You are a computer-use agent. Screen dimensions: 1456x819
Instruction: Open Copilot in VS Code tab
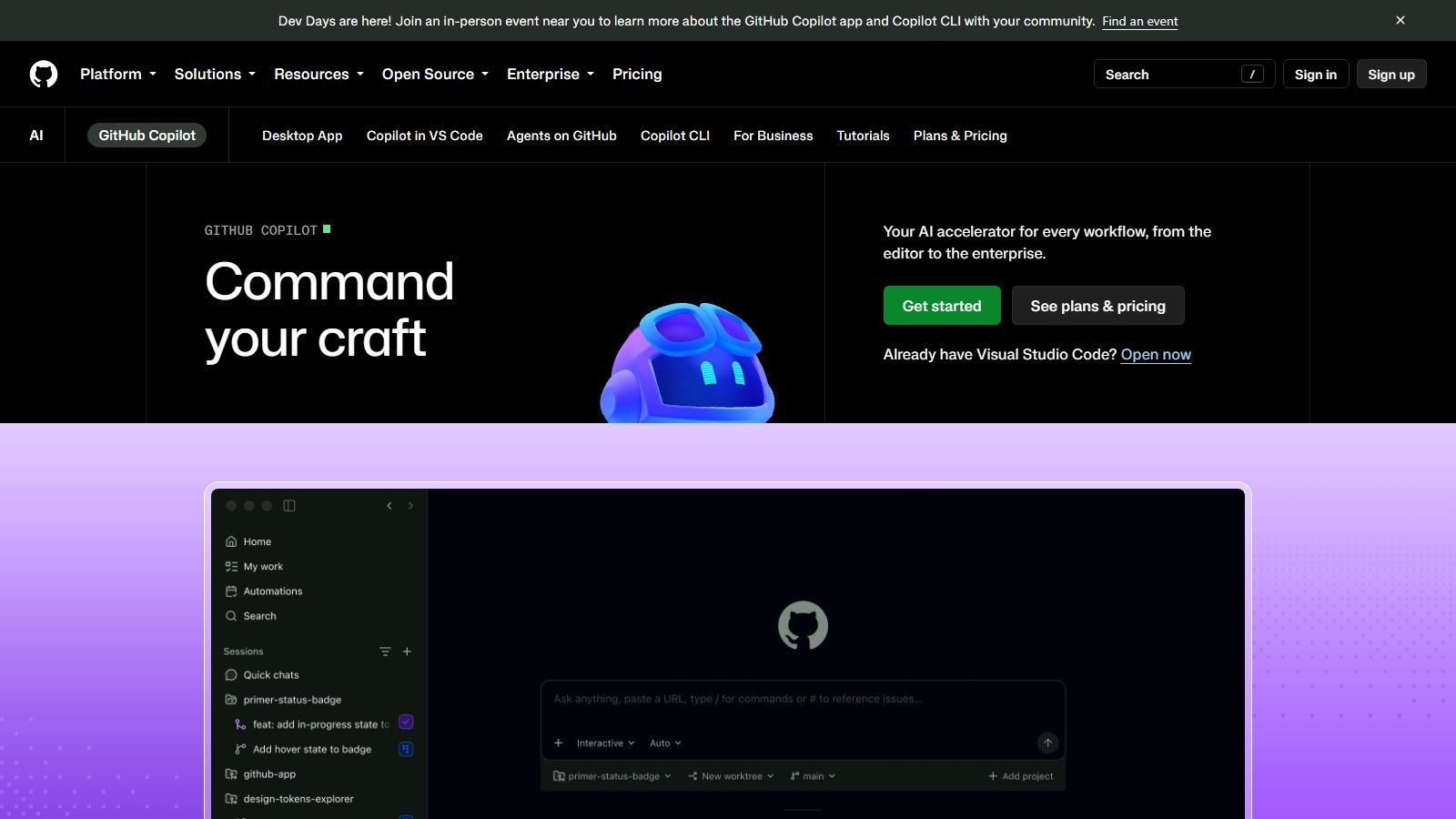pos(425,136)
